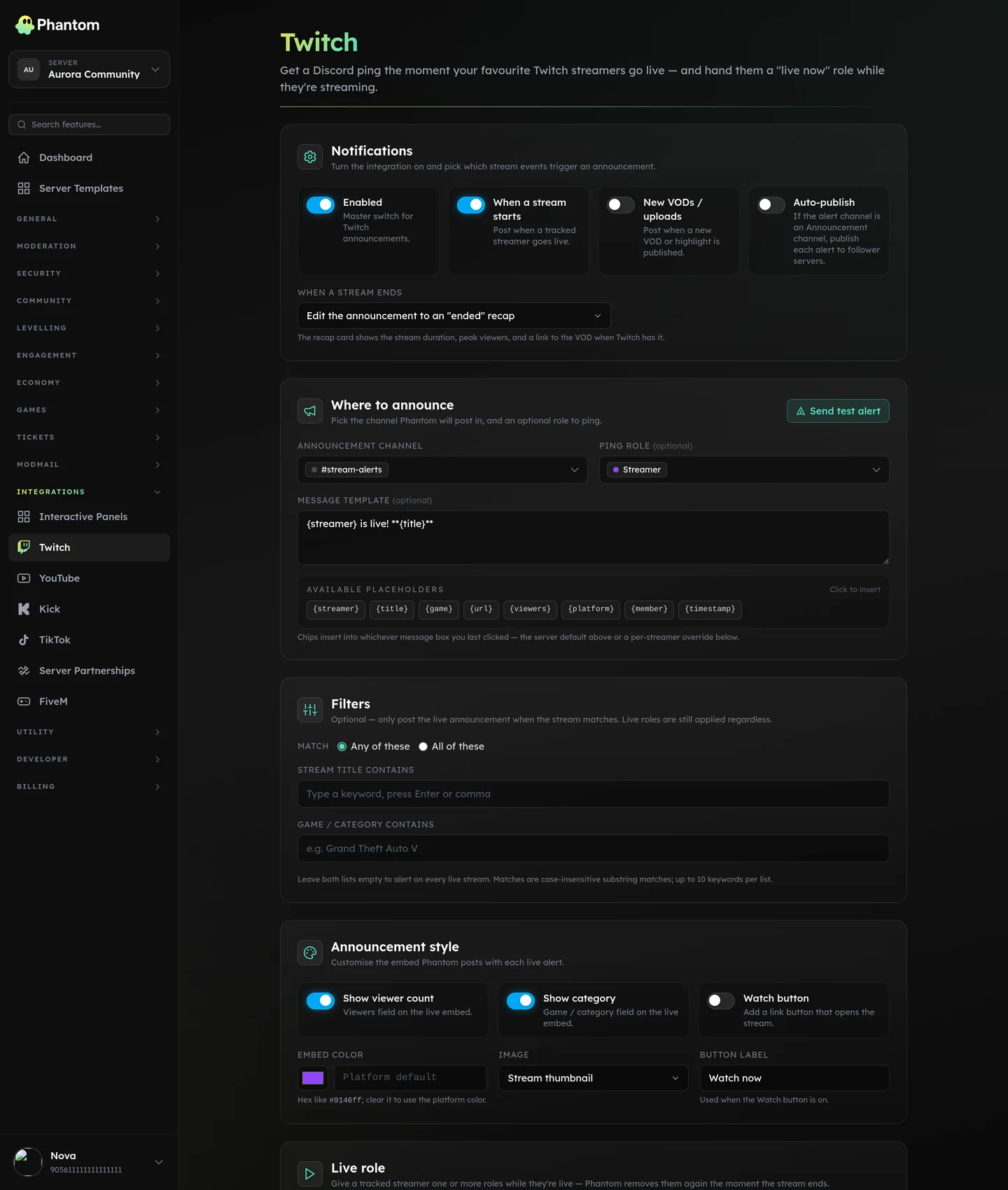Open the Stream thumbnail image dropdown

[x=593, y=1078]
